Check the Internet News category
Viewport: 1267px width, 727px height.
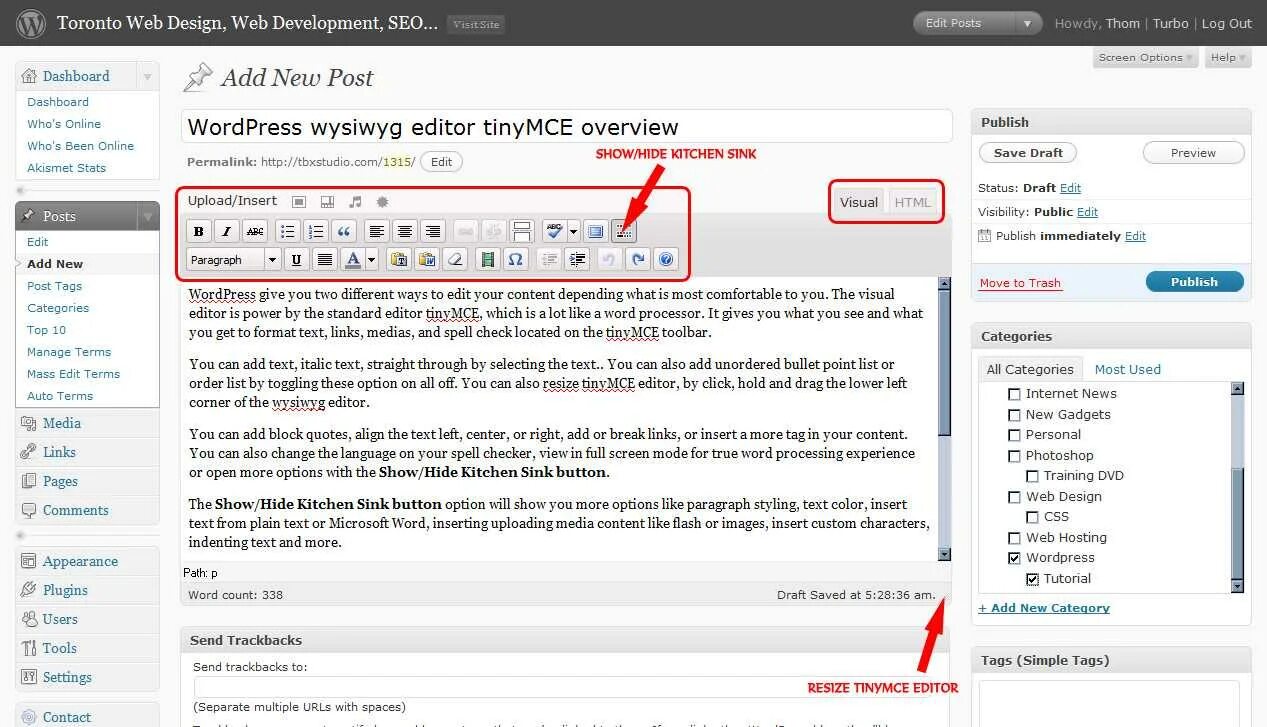pyautogui.click(x=1015, y=394)
